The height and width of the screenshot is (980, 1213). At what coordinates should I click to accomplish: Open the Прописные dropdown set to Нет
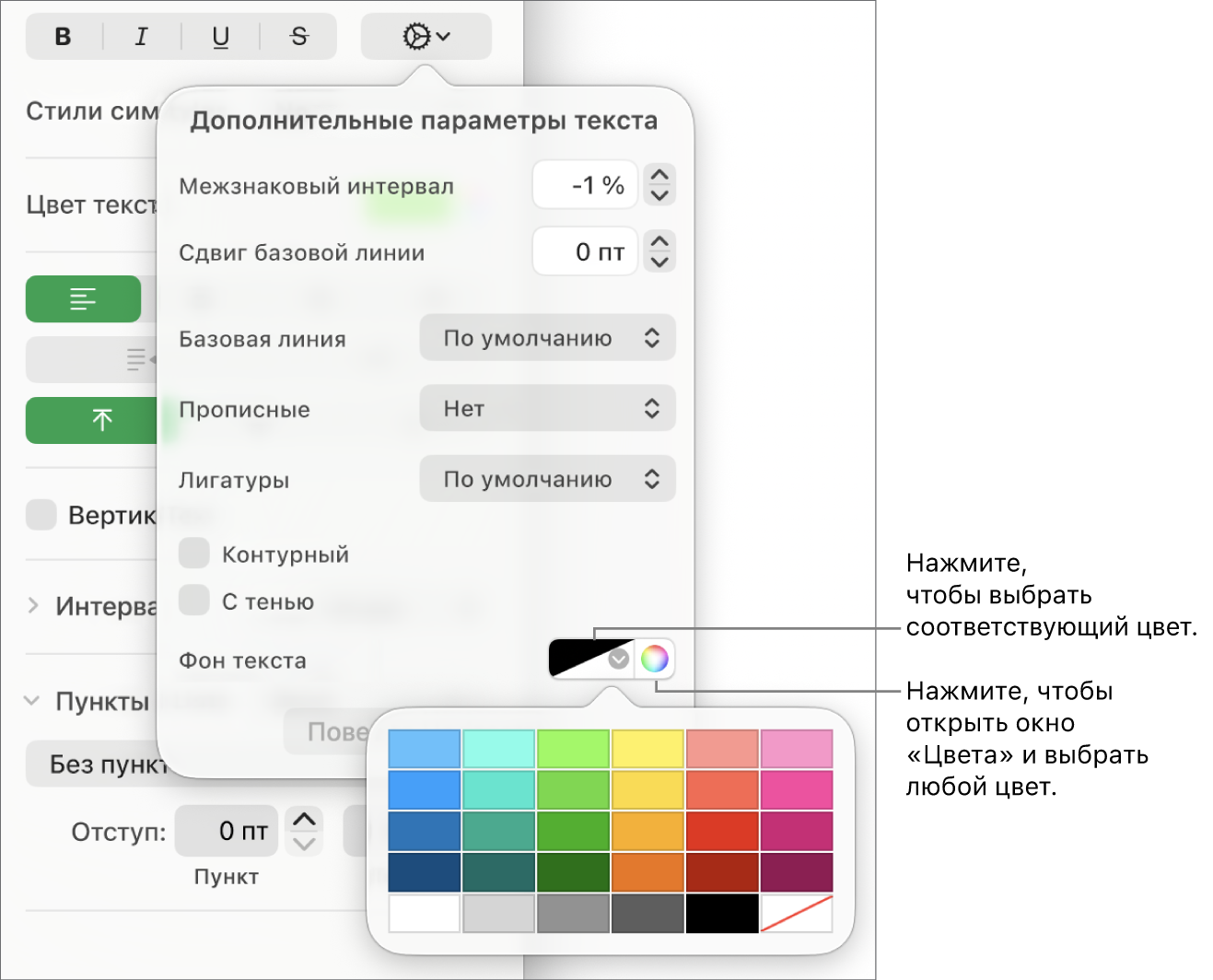[548, 408]
